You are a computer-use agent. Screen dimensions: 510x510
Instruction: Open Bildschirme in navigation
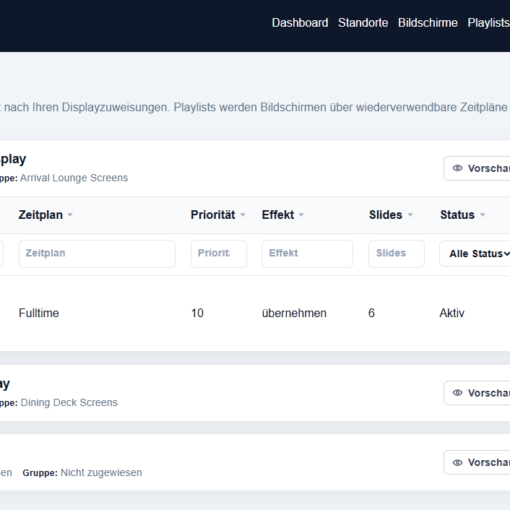coord(428,23)
